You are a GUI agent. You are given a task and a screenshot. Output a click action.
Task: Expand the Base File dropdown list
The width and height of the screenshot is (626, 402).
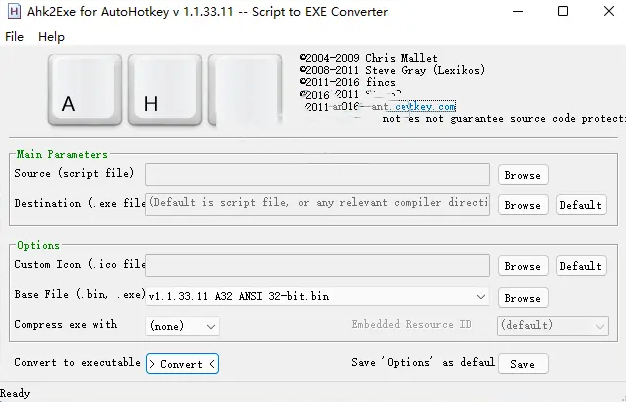tap(317, 296)
